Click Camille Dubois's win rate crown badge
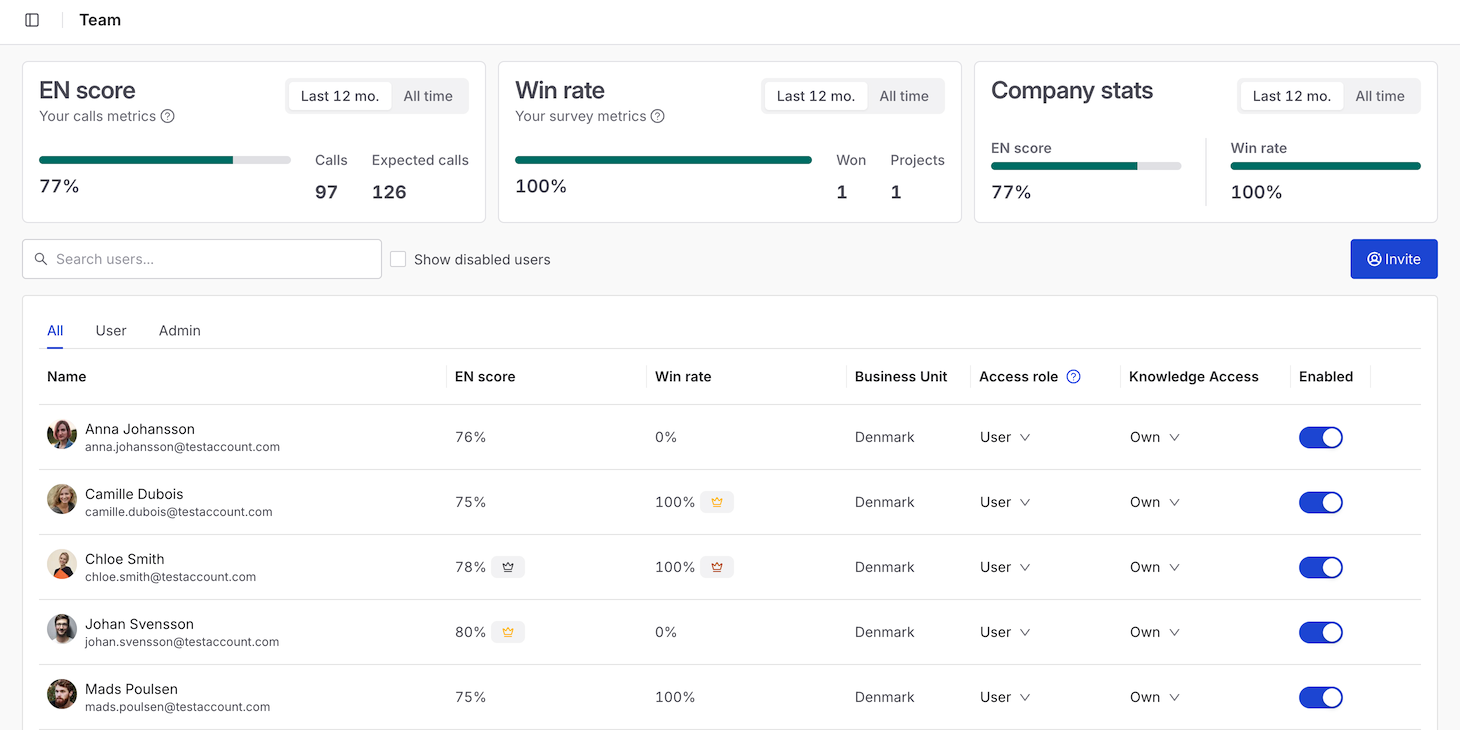Screen dimensions: 1460x730 [717, 502]
